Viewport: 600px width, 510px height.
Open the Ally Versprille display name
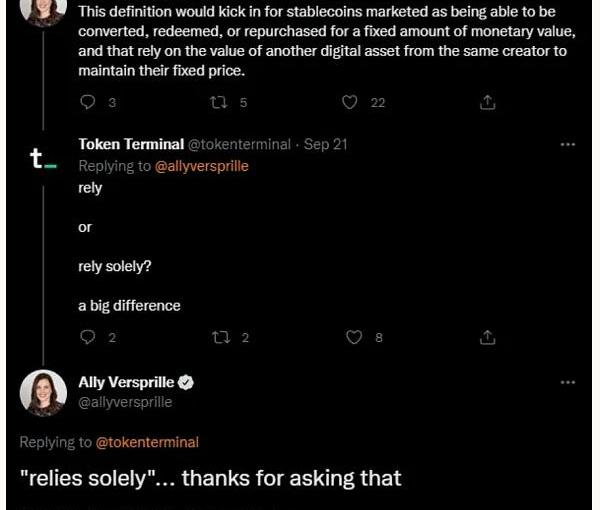pyautogui.click(x=126, y=382)
